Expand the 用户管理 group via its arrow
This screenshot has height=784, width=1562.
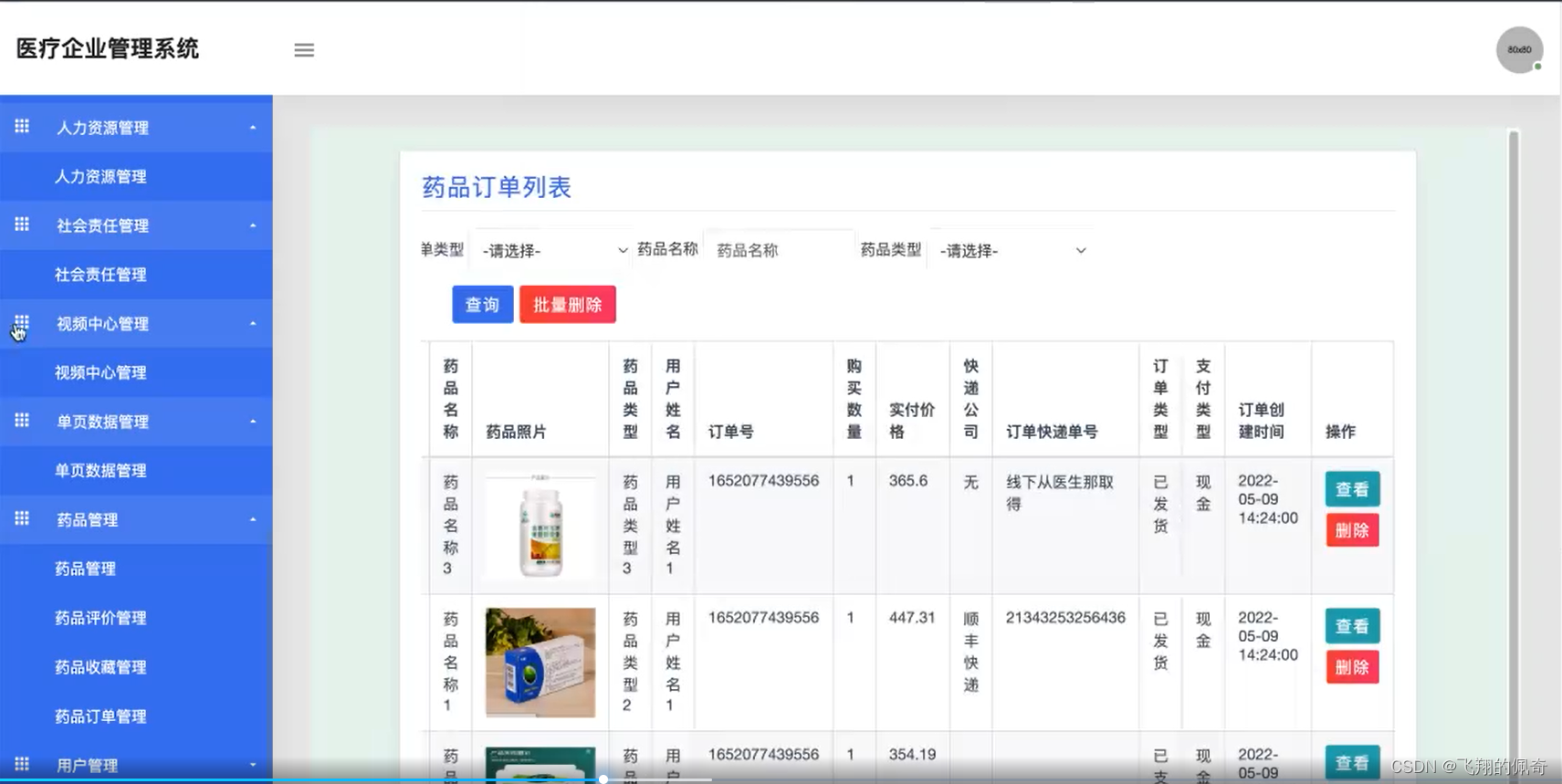point(253,765)
